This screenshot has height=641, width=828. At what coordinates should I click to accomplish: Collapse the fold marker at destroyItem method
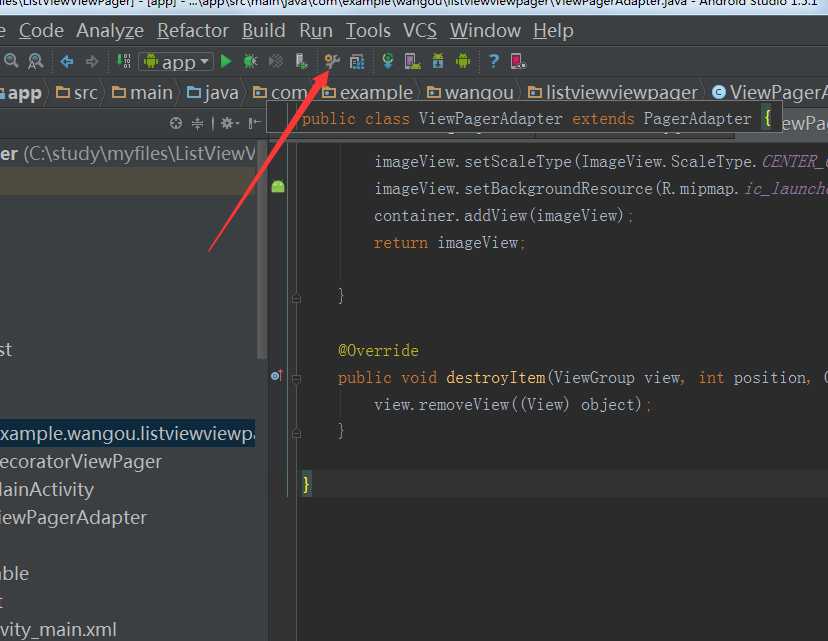pos(296,378)
